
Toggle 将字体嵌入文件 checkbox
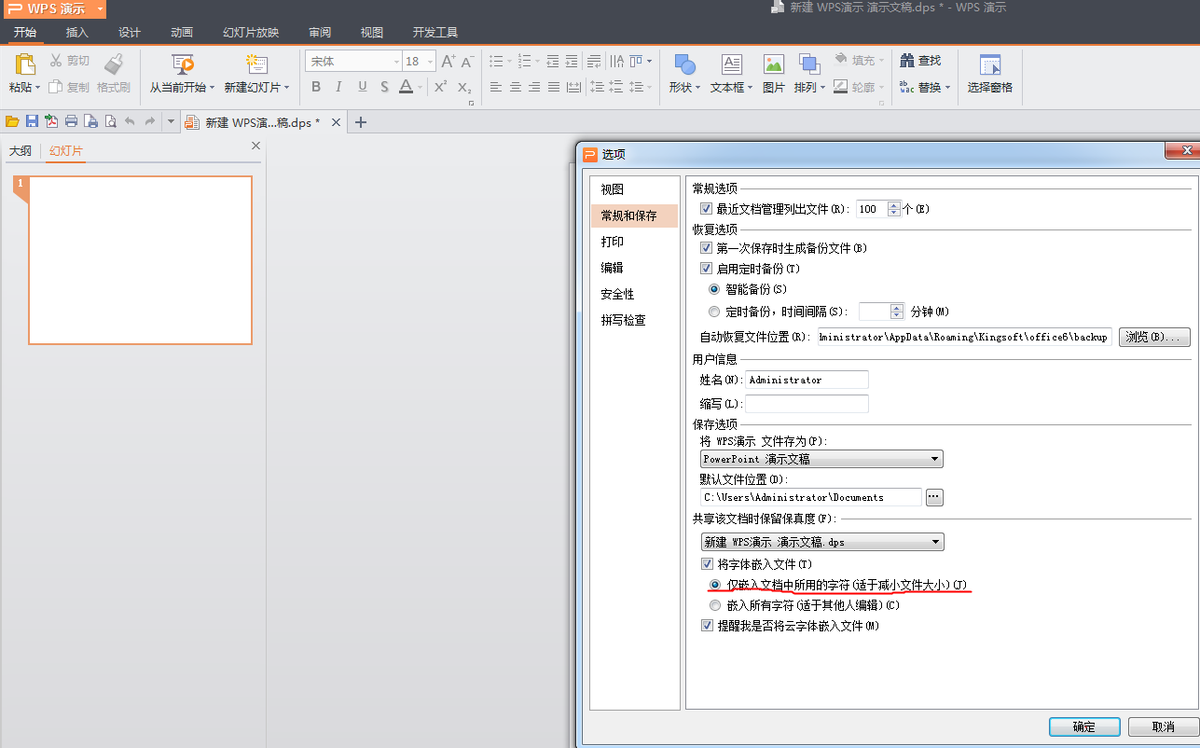(706, 564)
